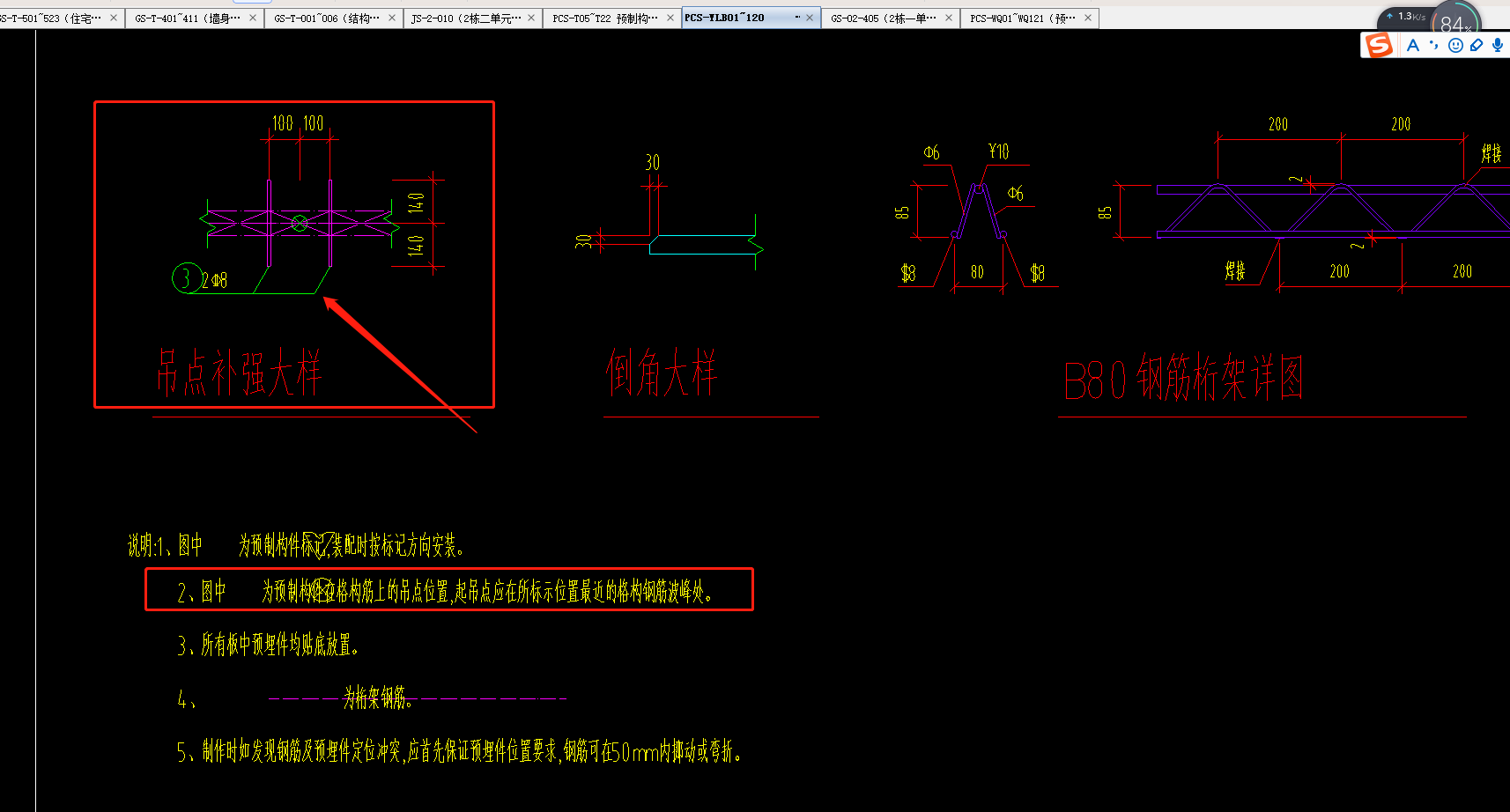Click the 1.3K/s network speed indicator
1510x812 pixels.
pos(1406,16)
